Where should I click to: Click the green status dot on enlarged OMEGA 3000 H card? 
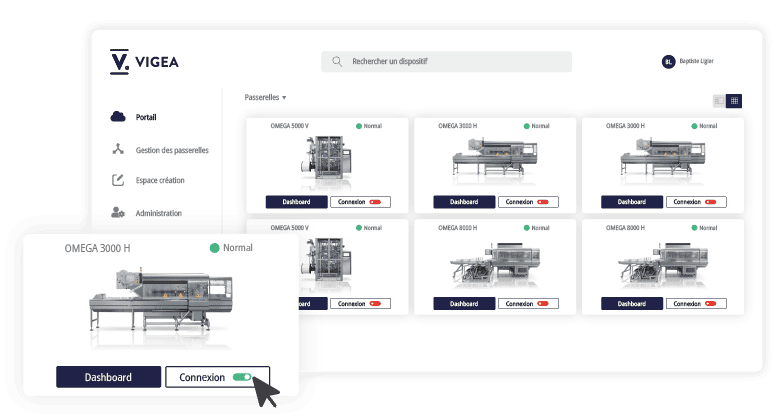(x=214, y=248)
